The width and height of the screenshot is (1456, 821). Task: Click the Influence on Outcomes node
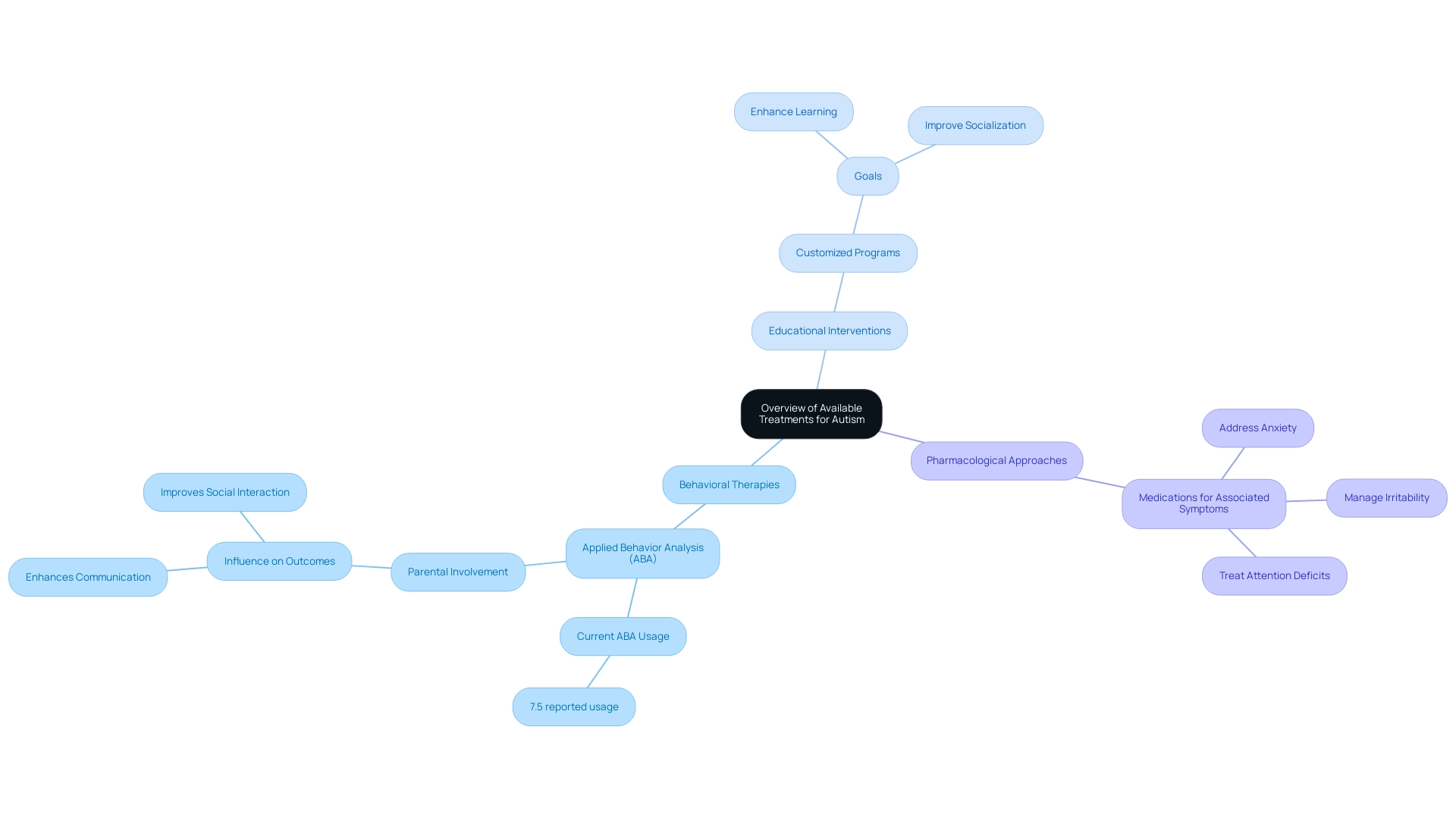[279, 560]
